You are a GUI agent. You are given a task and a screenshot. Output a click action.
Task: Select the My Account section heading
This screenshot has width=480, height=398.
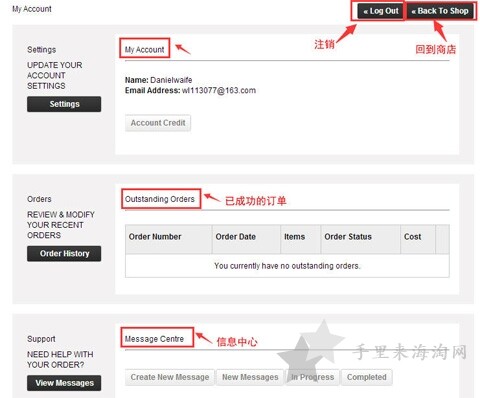click(x=144, y=50)
